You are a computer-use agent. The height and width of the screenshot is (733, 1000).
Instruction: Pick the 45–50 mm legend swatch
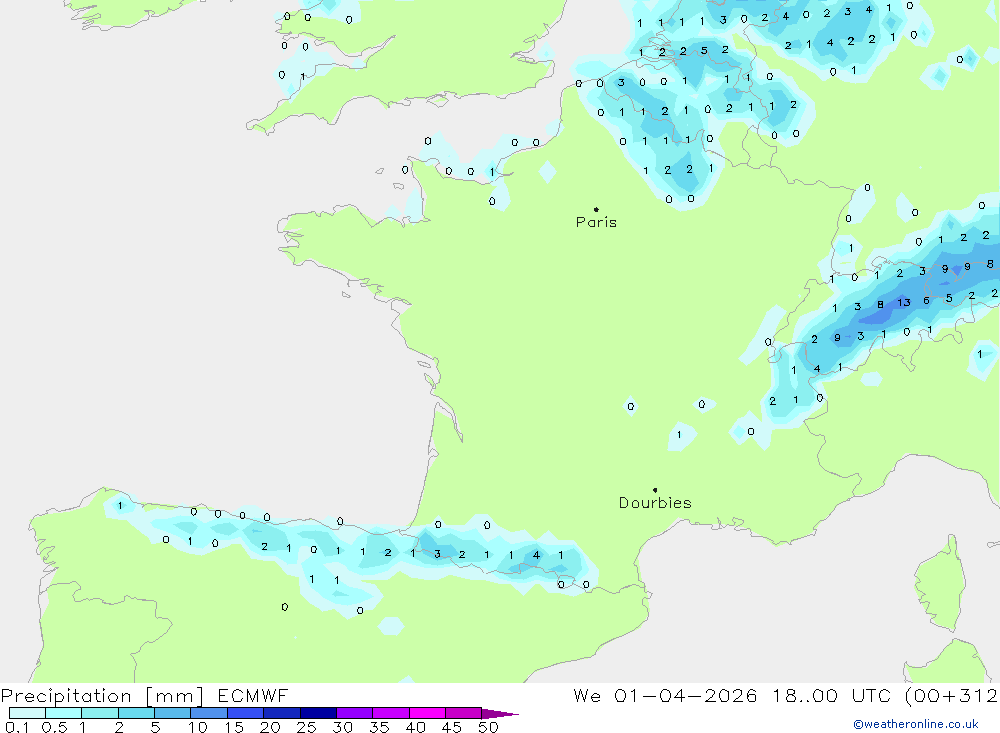(463, 713)
